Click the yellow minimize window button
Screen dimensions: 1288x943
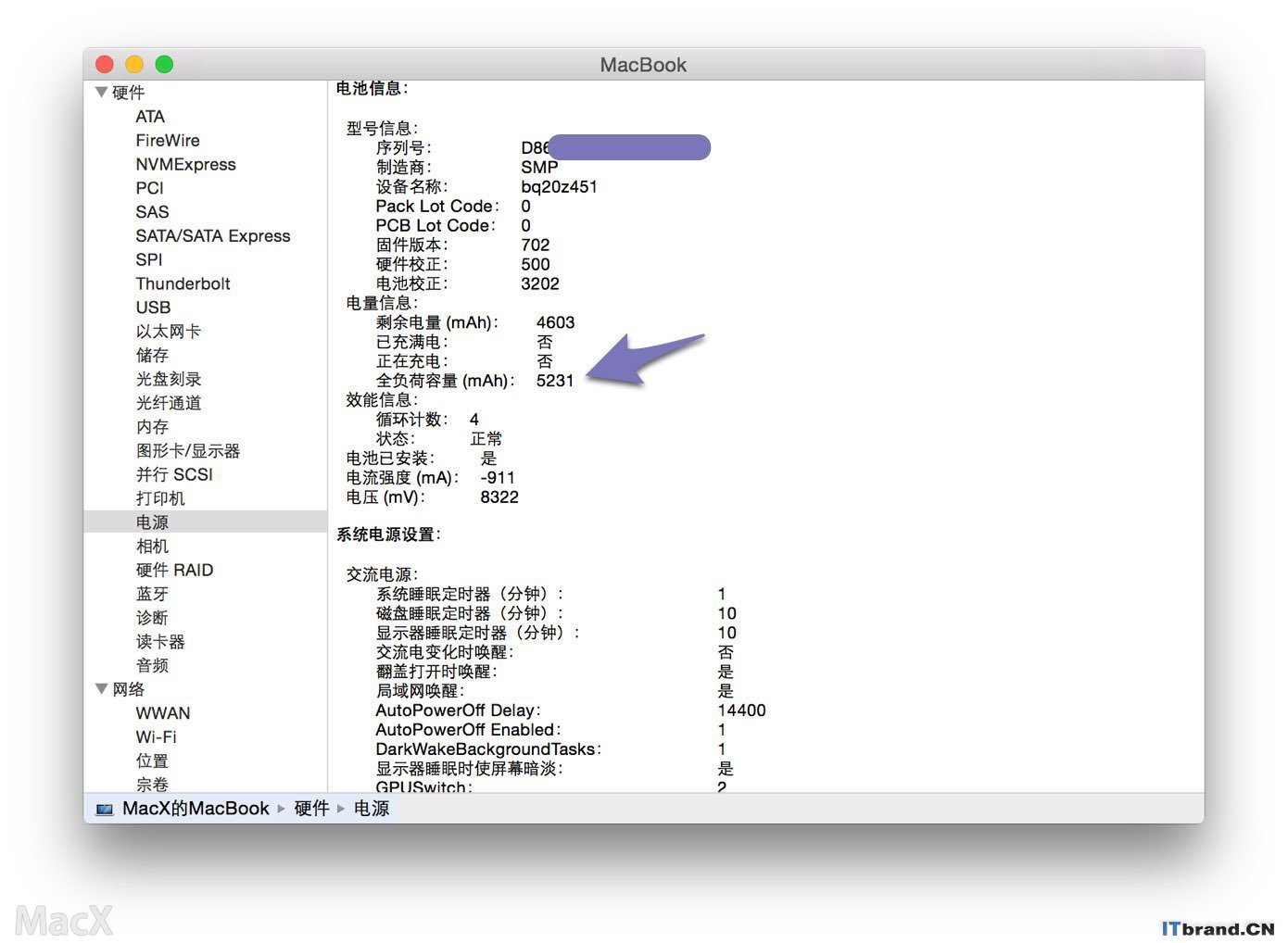coord(134,64)
